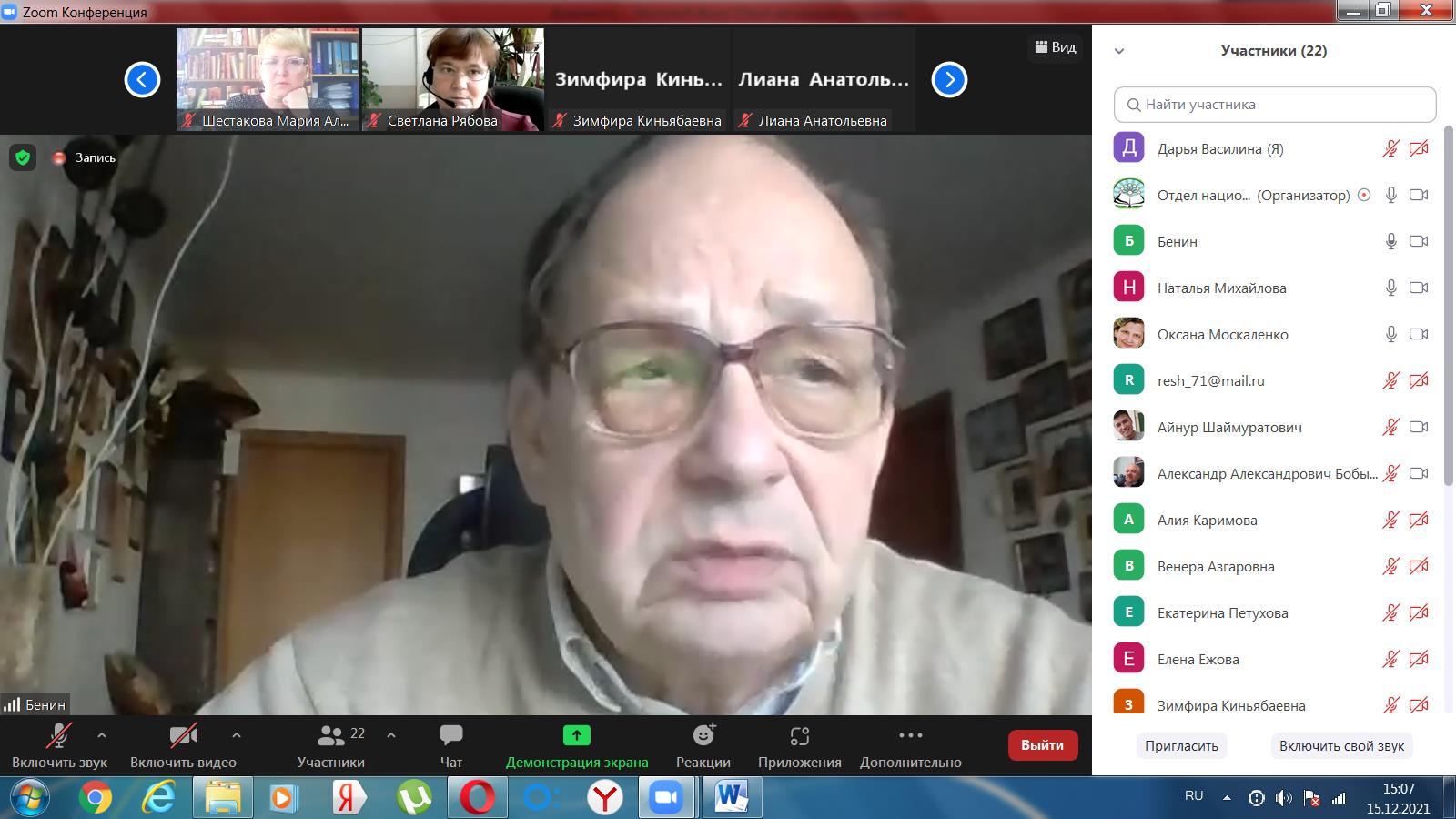Expand audio options arrow beside microphone

click(x=102, y=735)
